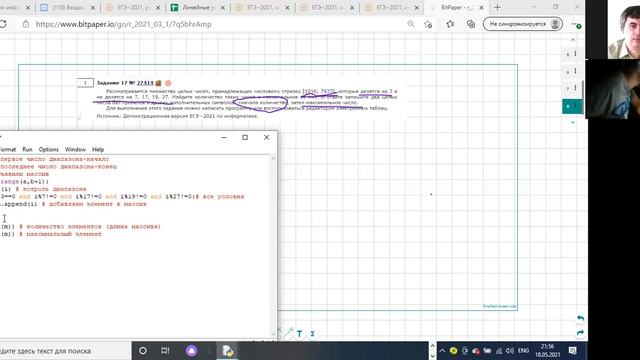Open the task number 22414 link
This screenshot has height=360, width=640.
tap(145, 83)
